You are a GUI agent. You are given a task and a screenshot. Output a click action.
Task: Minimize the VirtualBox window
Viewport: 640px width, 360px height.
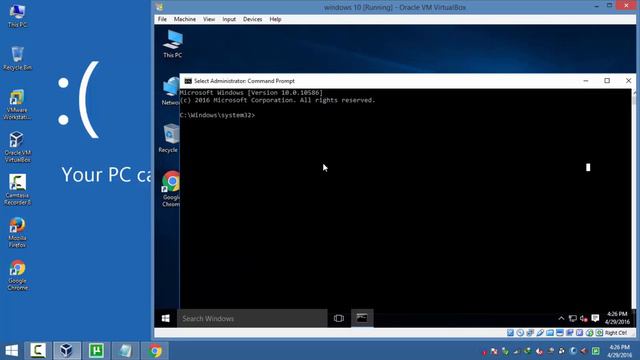click(x=596, y=6)
